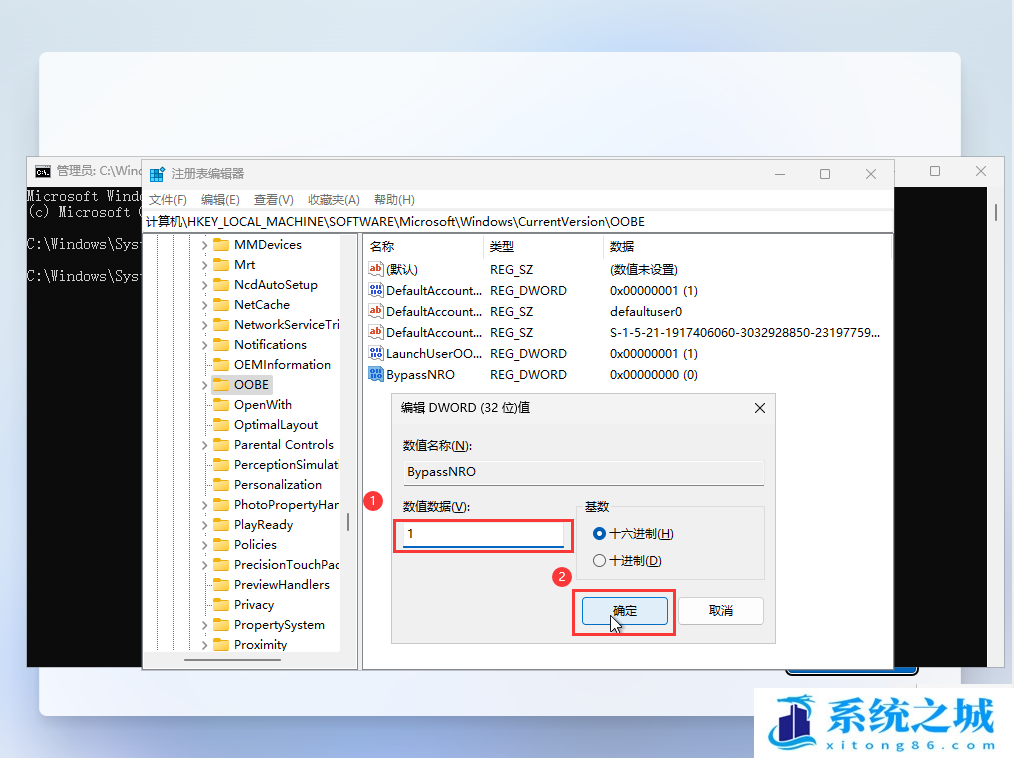The width and height of the screenshot is (1014, 758).
Task: Close the 编辑 DWORD dialog
Action: [x=760, y=408]
